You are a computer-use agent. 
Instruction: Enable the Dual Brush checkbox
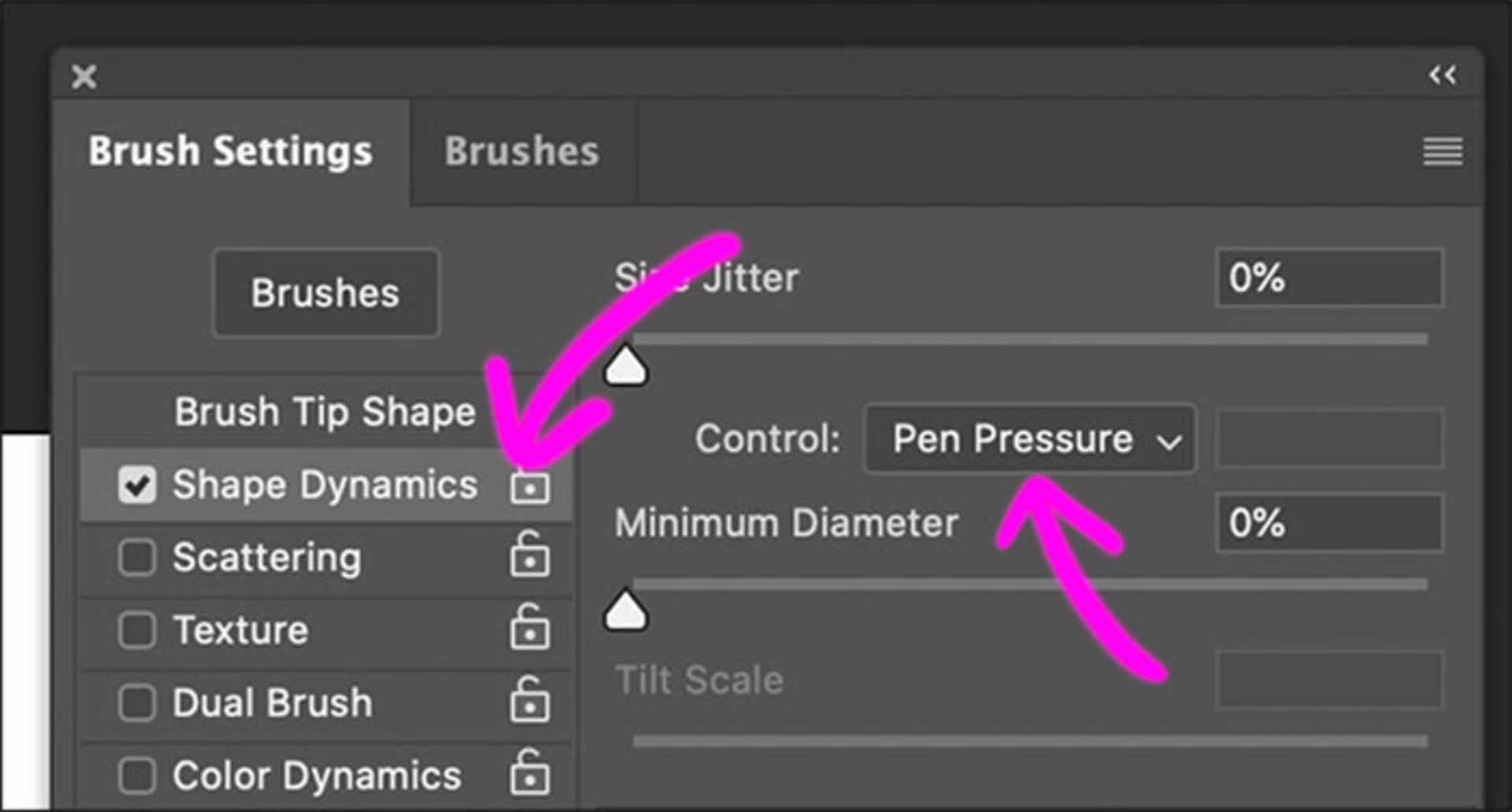coord(137,703)
